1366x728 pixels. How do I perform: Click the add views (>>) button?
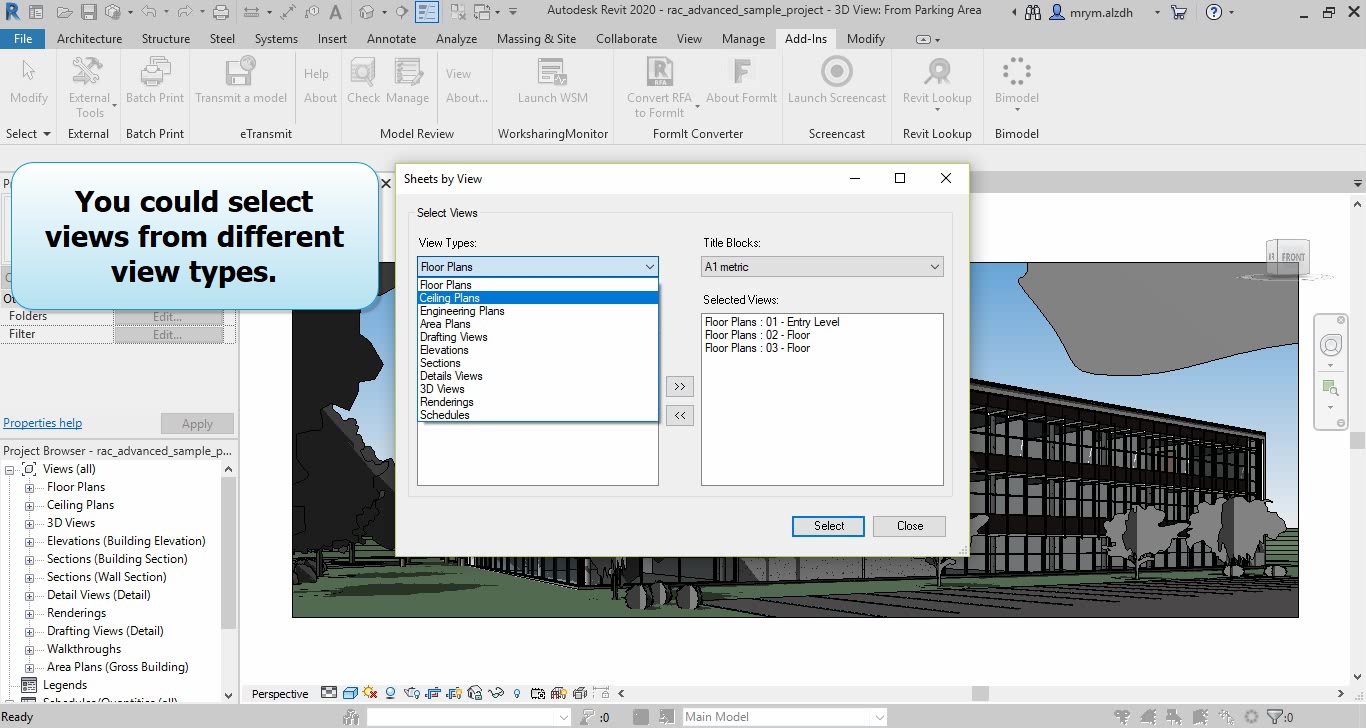[679, 387]
